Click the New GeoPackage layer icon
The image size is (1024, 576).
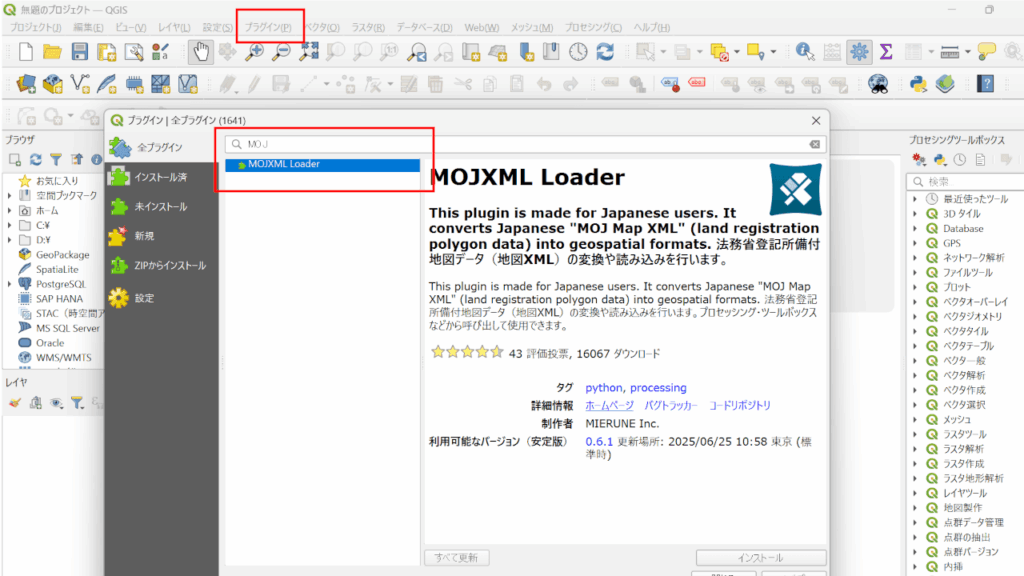click(53, 84)
